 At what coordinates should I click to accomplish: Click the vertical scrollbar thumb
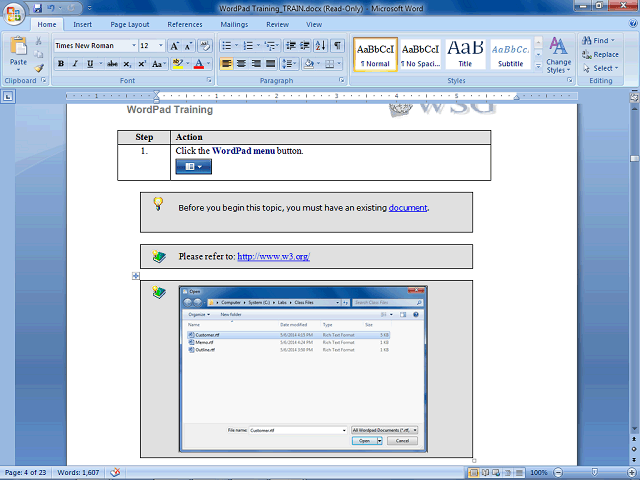tap(634, 159)
